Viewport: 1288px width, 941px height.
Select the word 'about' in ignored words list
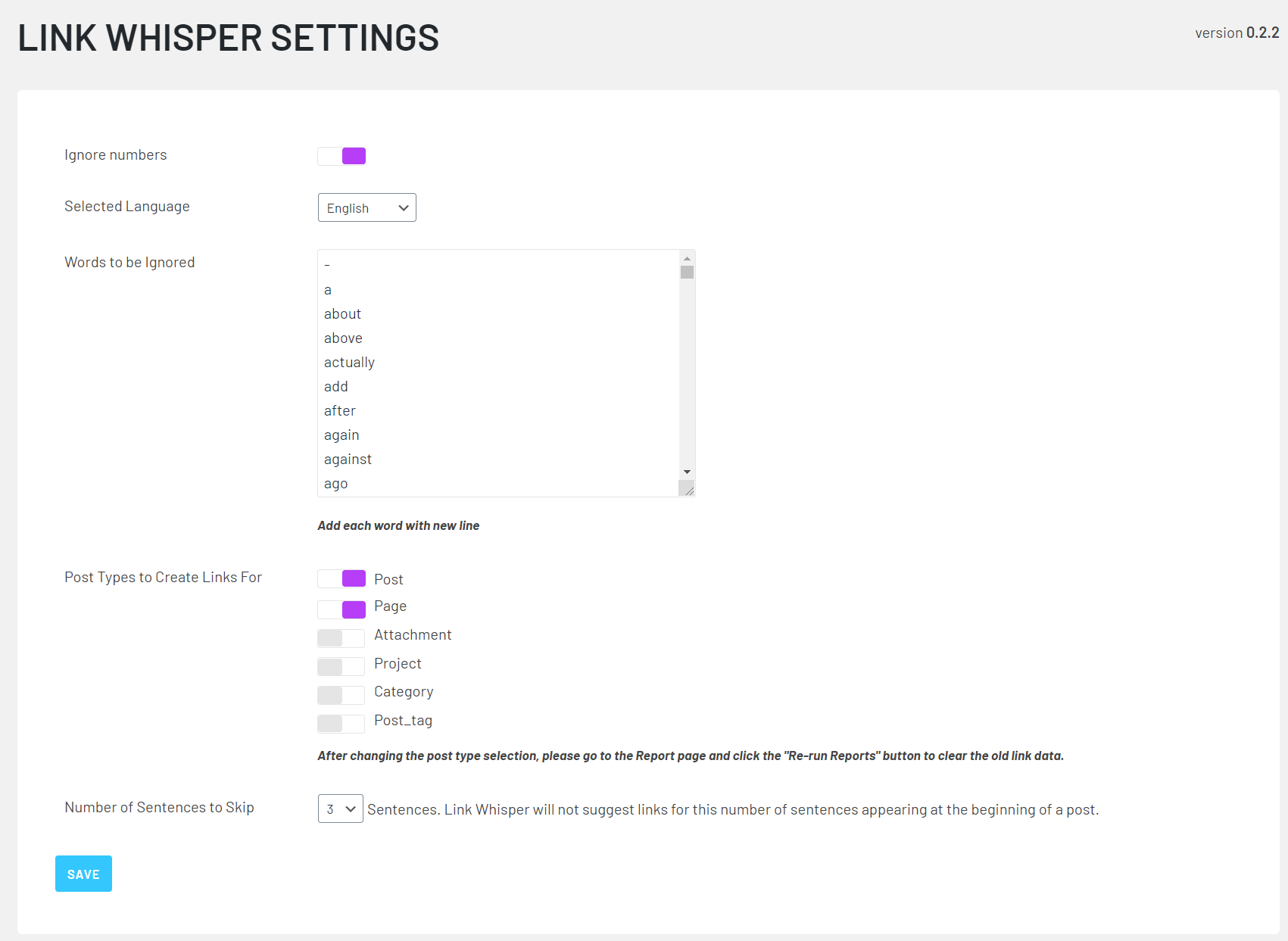342,313
